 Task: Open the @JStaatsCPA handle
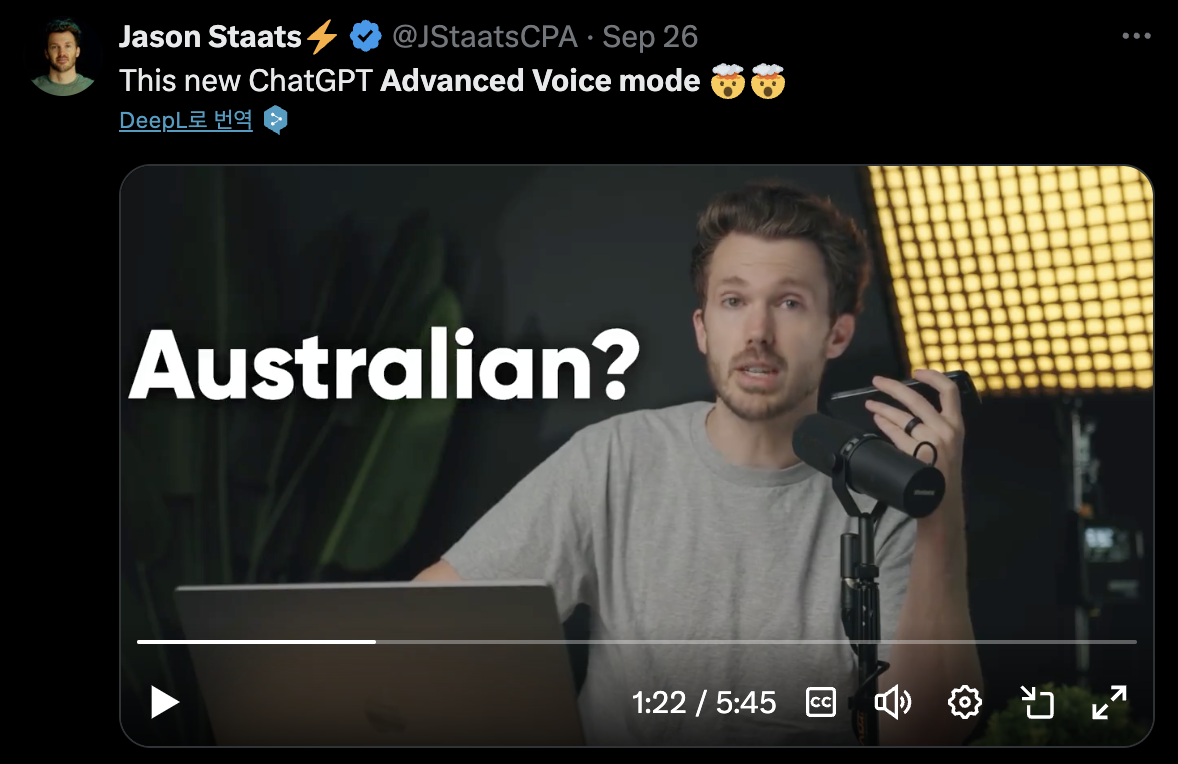tap(485, 37)
